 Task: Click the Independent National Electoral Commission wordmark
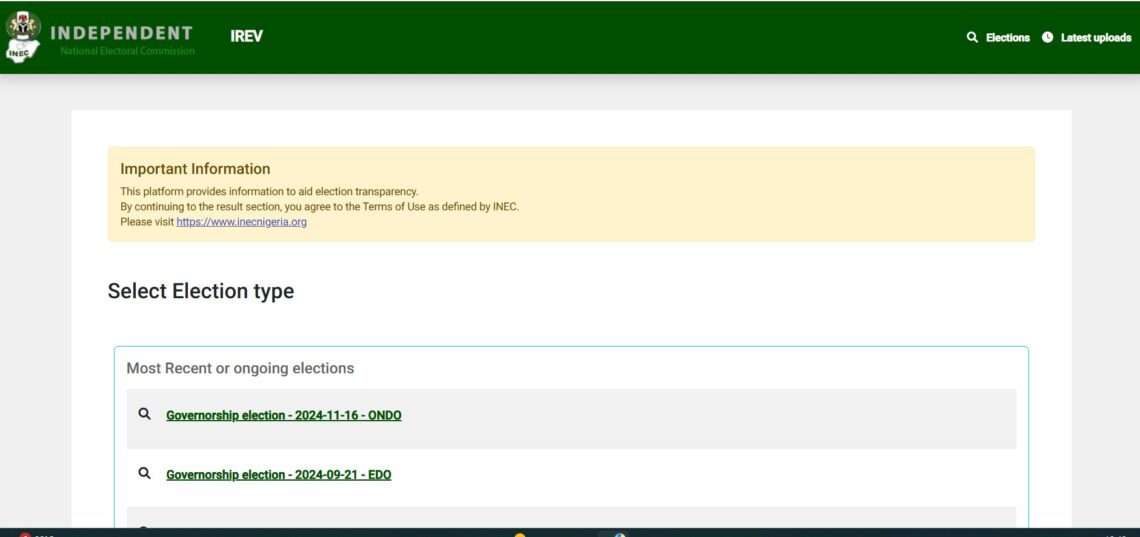click(121, 39)
